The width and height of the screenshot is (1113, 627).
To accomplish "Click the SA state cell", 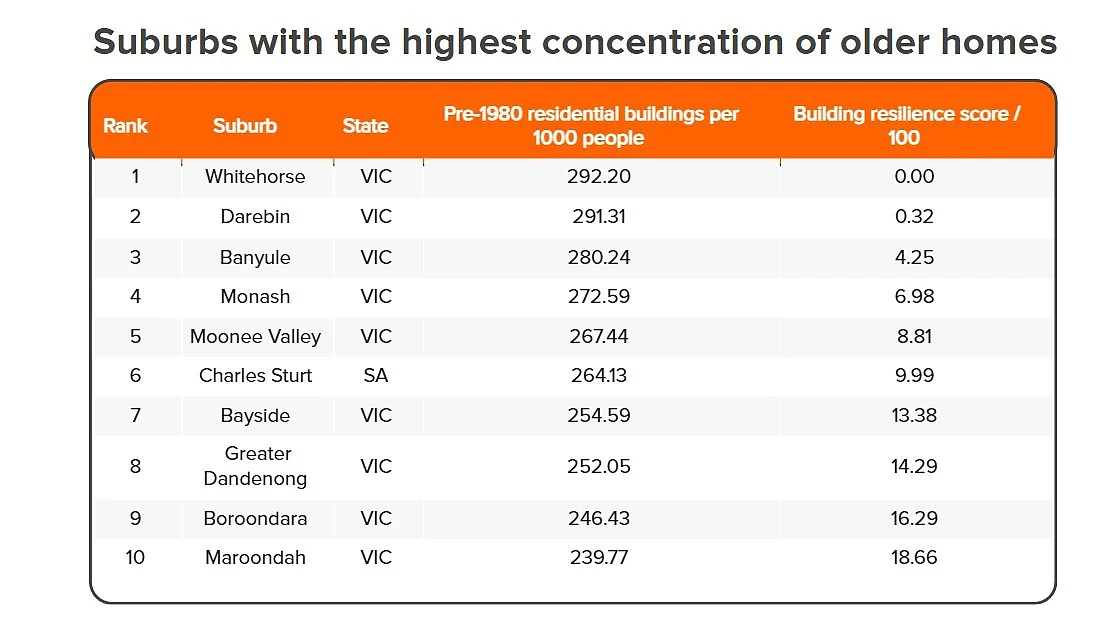I will point(375,376).
